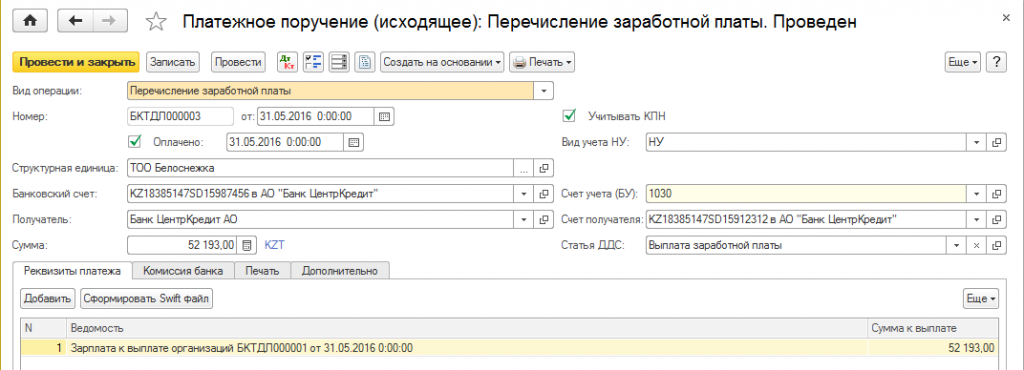Viewport: 1024px width, 370px height.
Task: Click Получатель field Банк ЦентрКредит АО
Action: 321,219
